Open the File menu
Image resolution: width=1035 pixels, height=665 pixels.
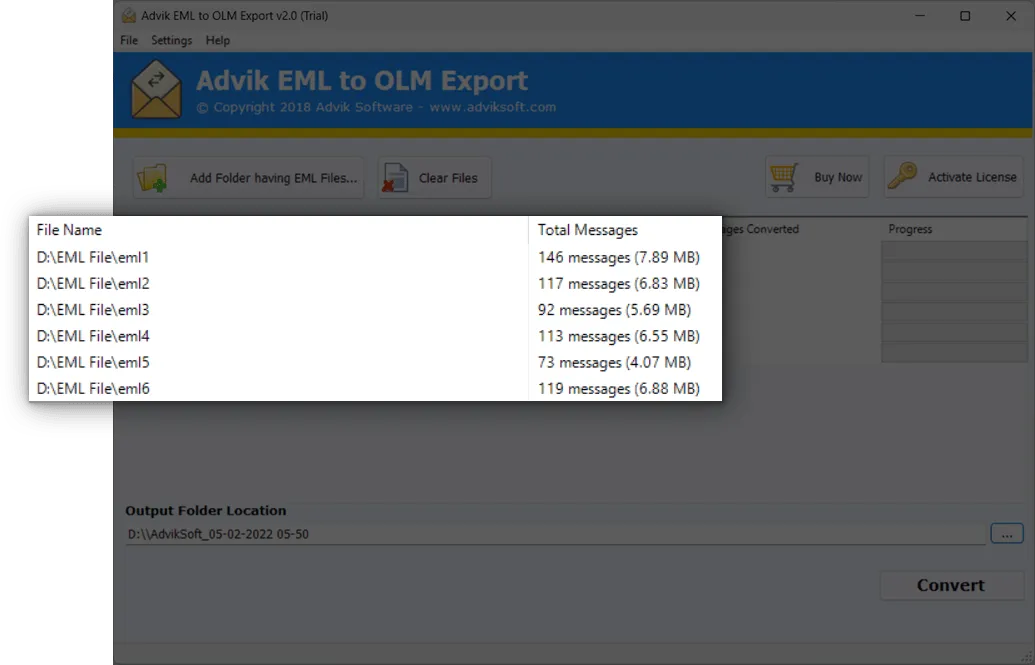(128, 40)
